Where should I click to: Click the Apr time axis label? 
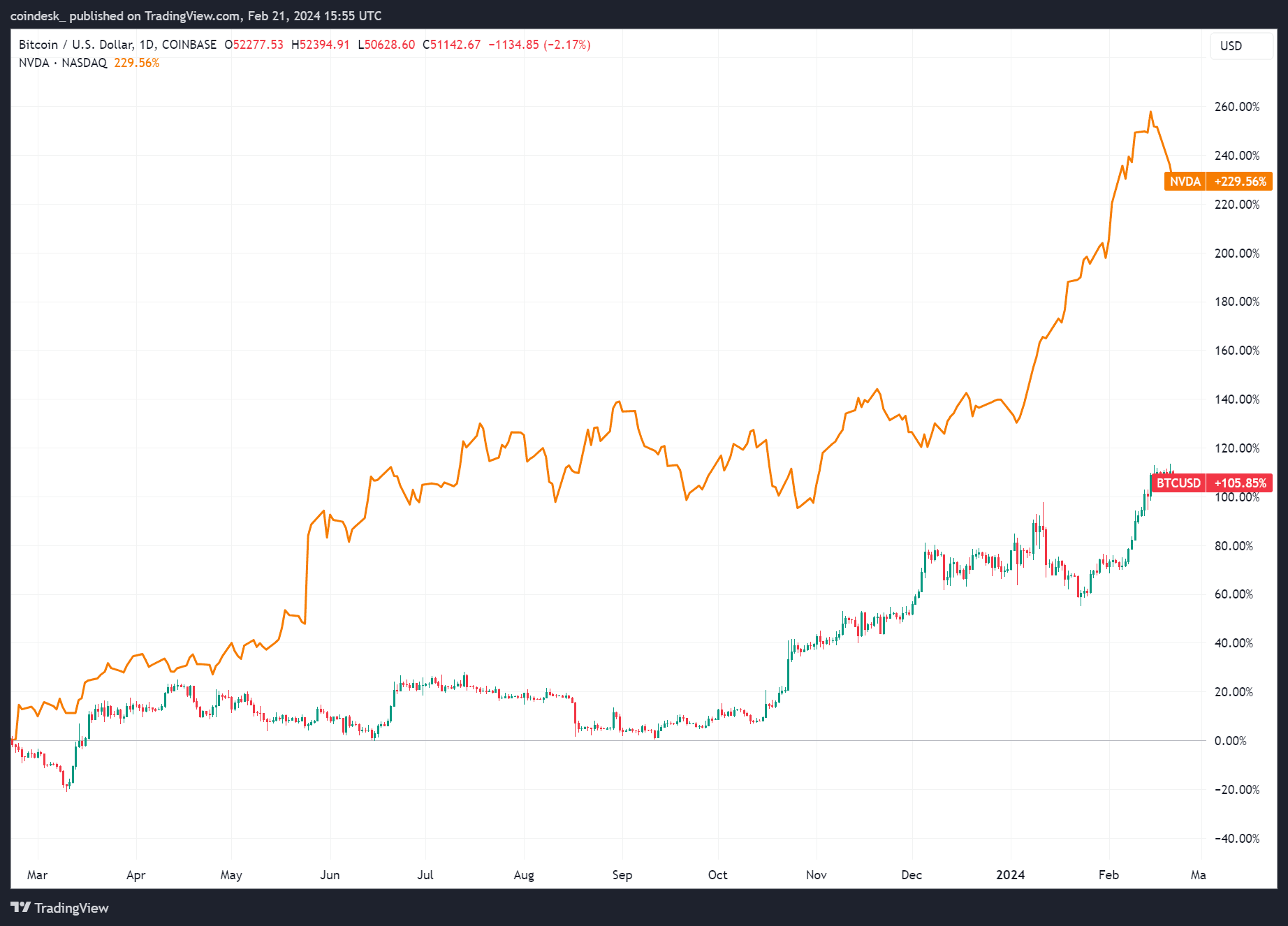coord(136,875)
